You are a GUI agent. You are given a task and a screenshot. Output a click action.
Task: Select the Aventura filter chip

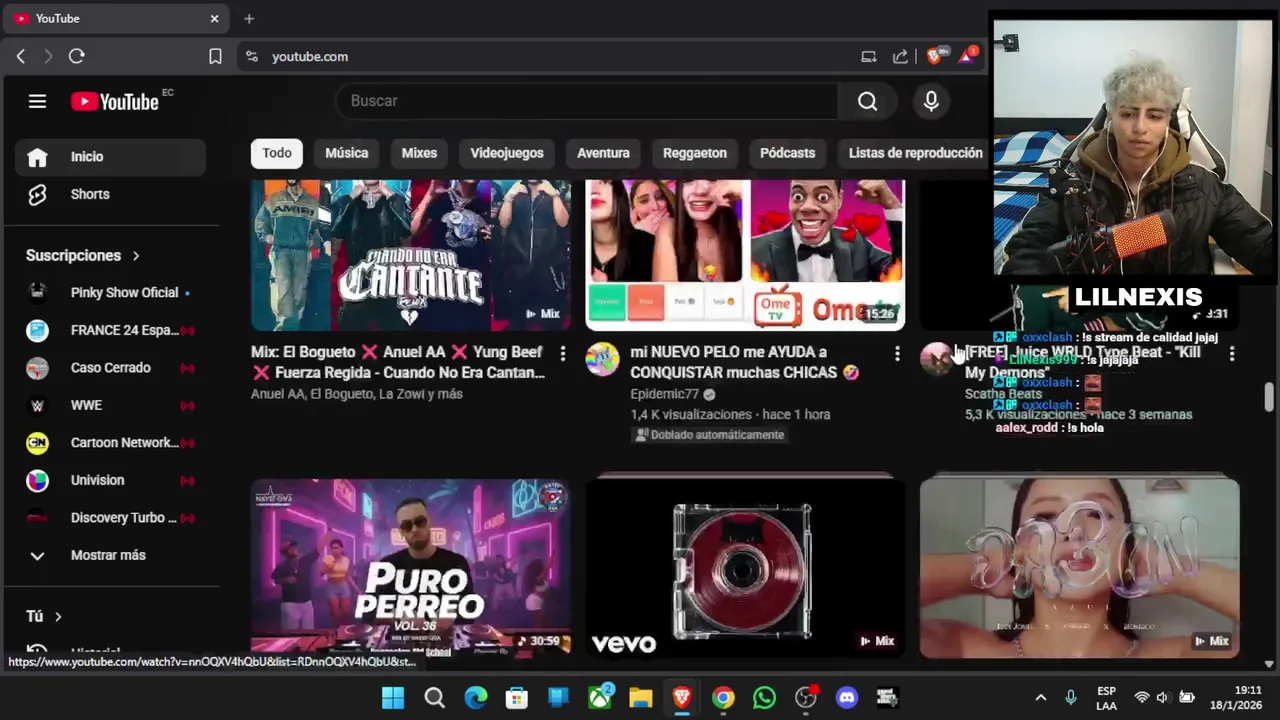click(603, 153)
